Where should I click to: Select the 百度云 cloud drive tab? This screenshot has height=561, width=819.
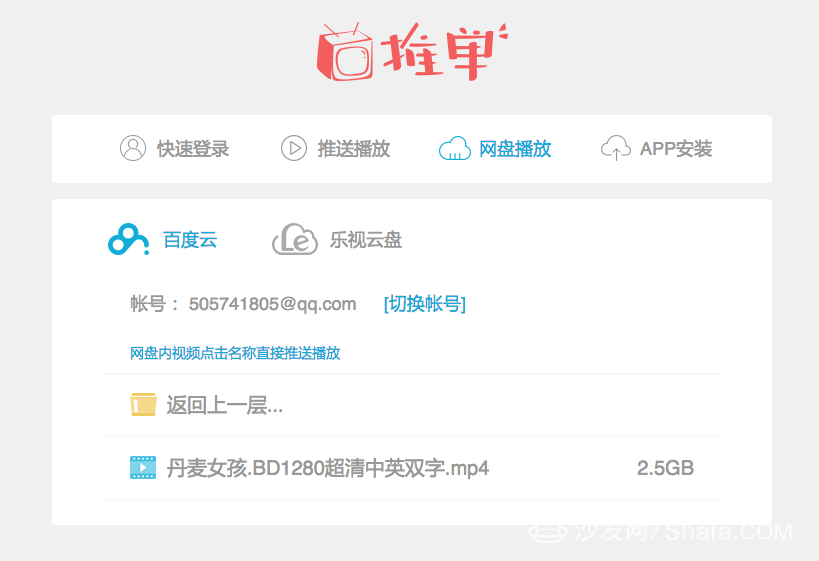pos(162,240)
